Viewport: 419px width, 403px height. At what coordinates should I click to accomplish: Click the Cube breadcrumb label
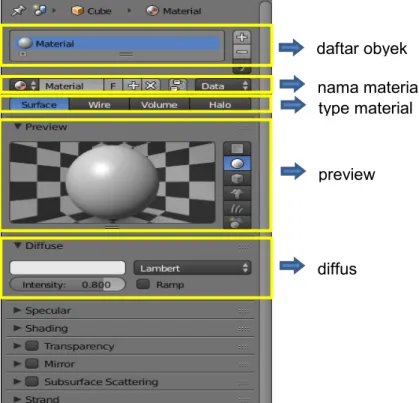(x=99, y=11)
